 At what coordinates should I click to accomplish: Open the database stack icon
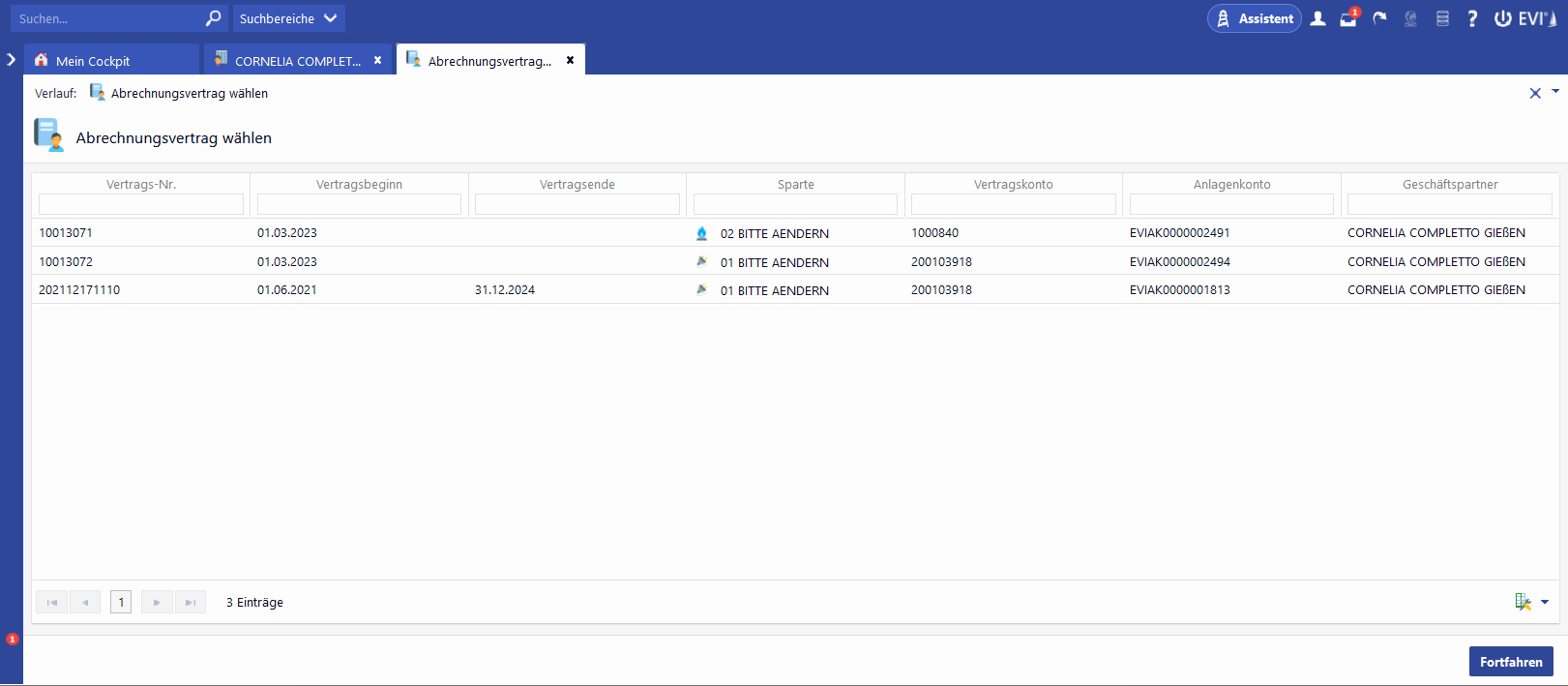pyautogui.click(x=1442, y=18)
